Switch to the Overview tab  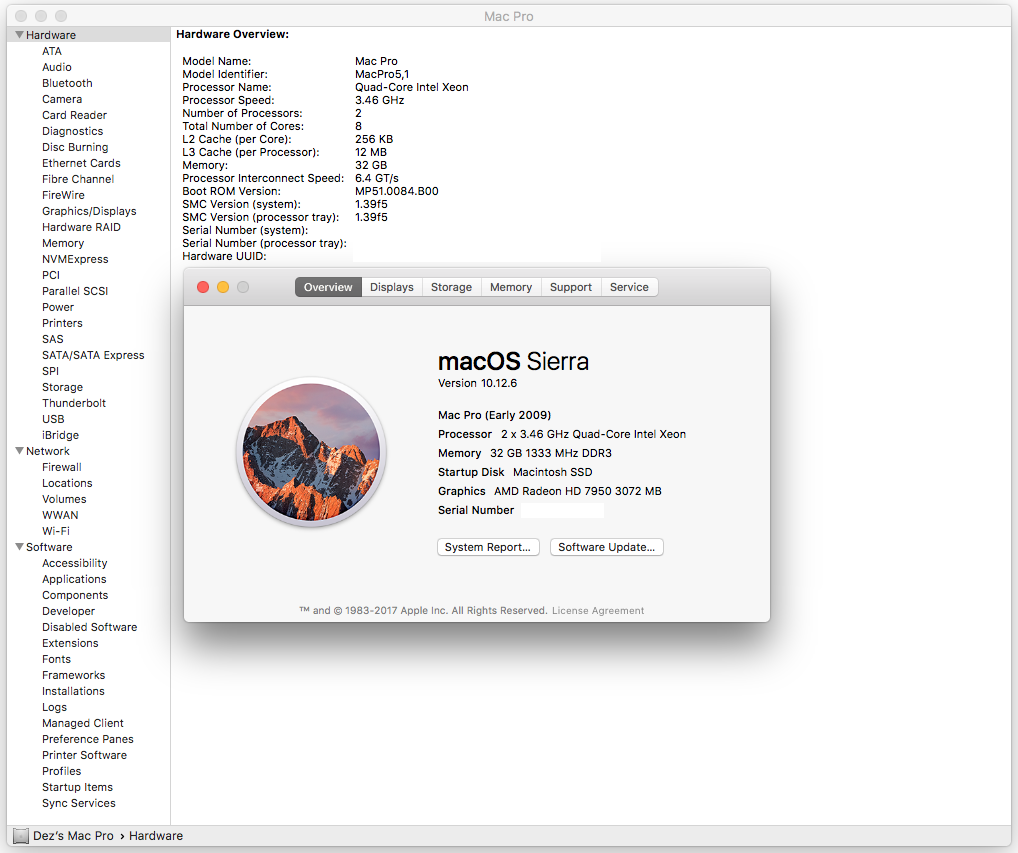coord(328,287)
